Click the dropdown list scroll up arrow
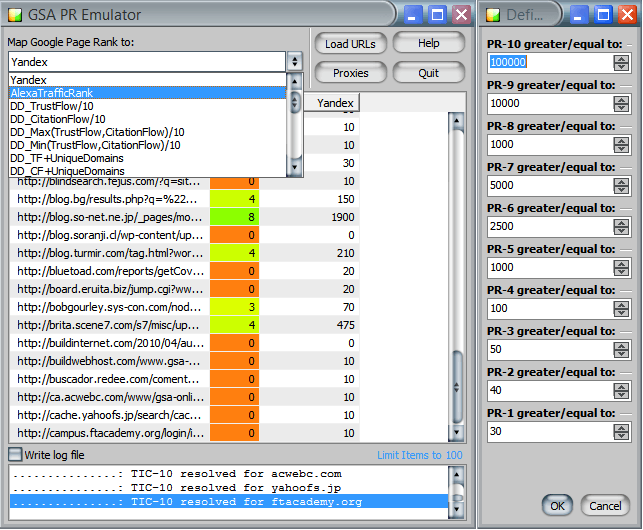Screen dimensions: 643x530 [294, 81]
